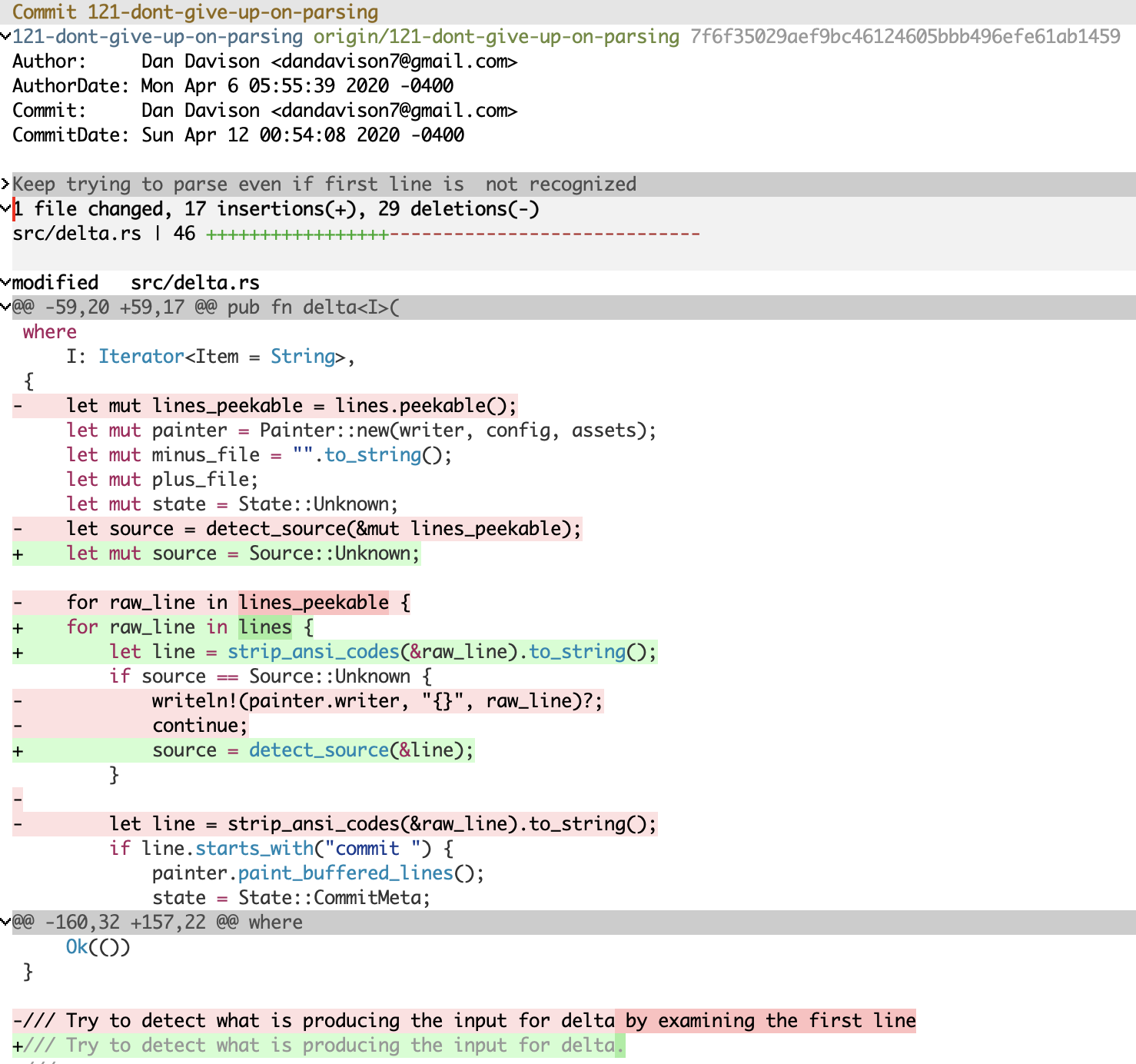Click the line 'let mut painter = Painter::new(writer, config, assets);'

(361, 430)
